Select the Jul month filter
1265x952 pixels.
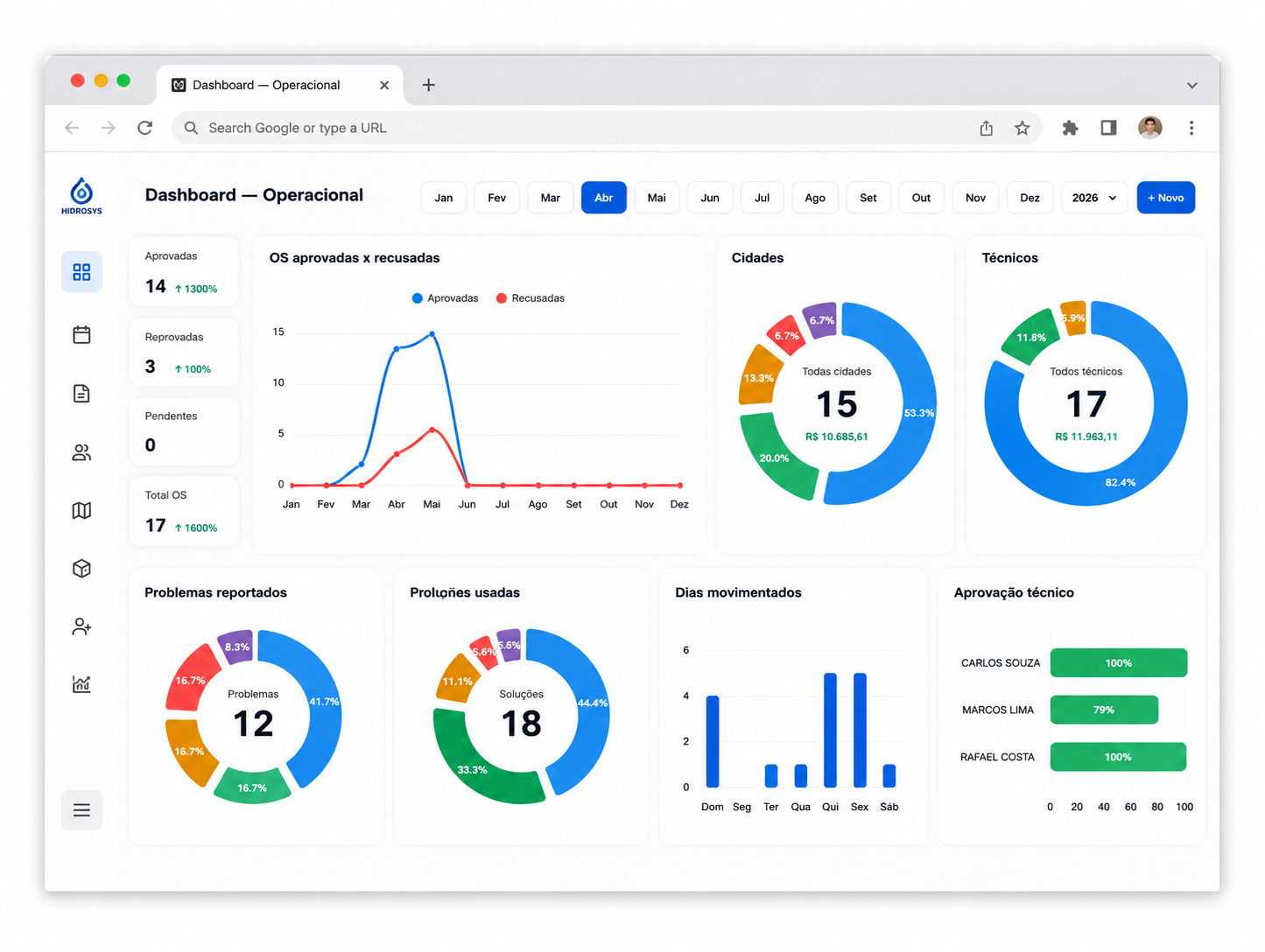pyautogui.click(x=763, y=198)
